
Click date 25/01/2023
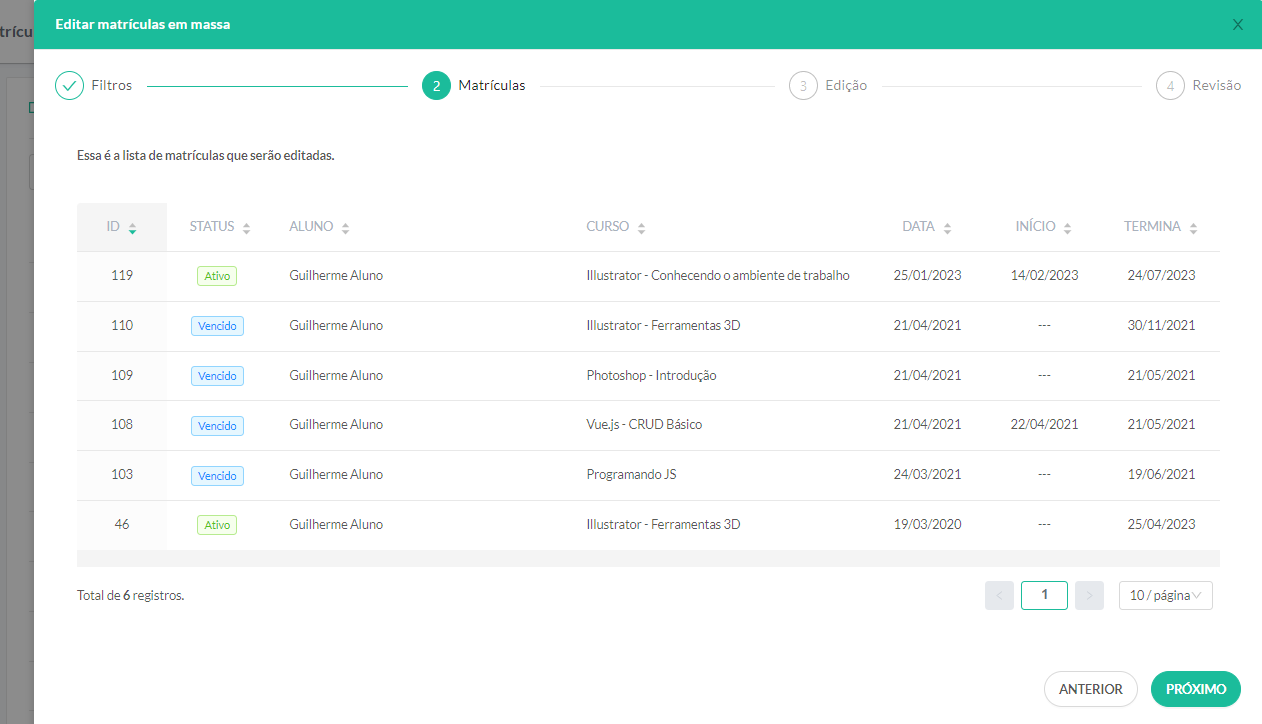[x=927, y=276]
